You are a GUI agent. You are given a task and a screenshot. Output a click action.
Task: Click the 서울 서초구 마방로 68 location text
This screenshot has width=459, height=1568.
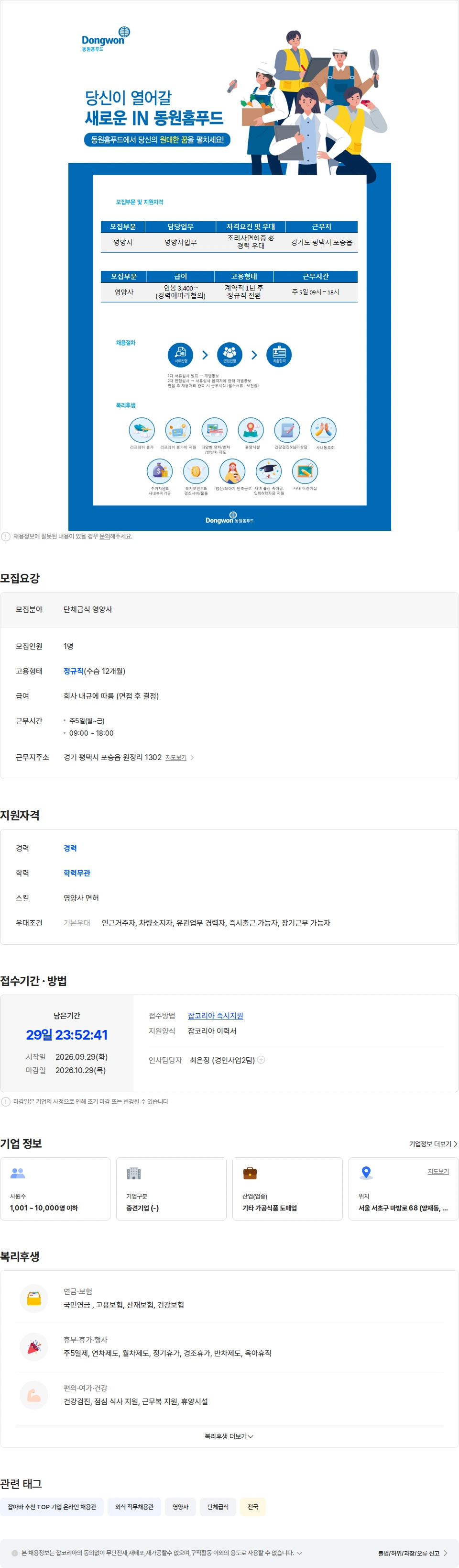tap(403, 1208)
